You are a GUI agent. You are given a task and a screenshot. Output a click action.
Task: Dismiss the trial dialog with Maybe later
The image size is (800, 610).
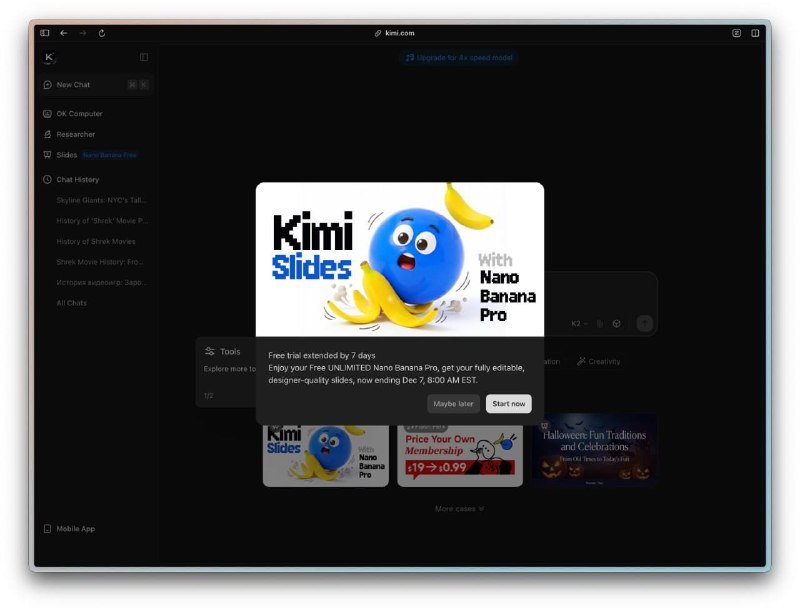pos(453,403)
